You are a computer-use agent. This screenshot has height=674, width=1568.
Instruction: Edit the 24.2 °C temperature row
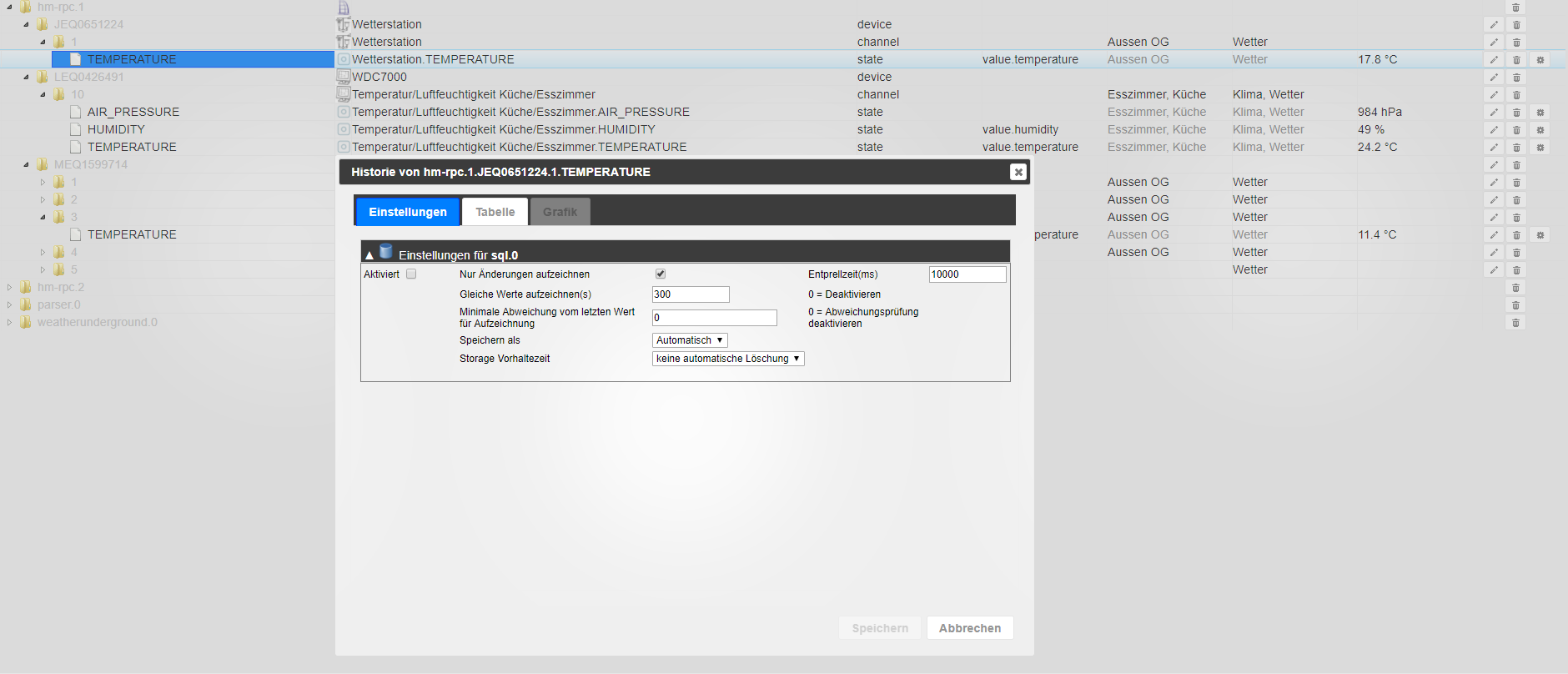pos(1494,148)
